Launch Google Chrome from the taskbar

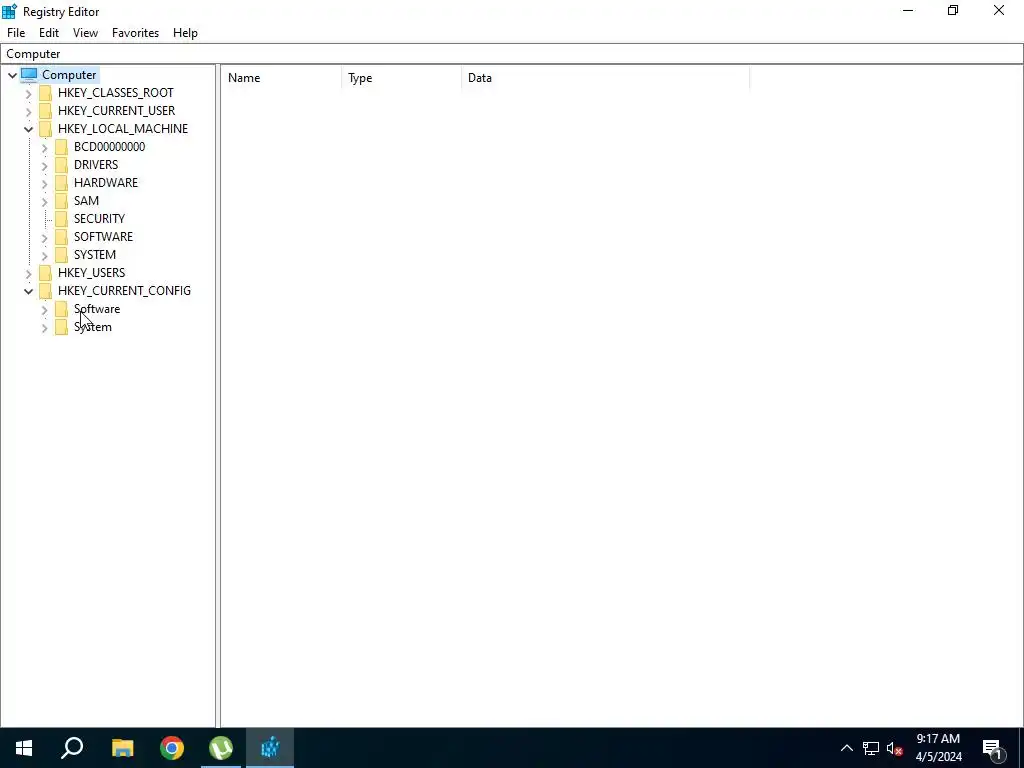pyautogui.click(x=172, y=748)
